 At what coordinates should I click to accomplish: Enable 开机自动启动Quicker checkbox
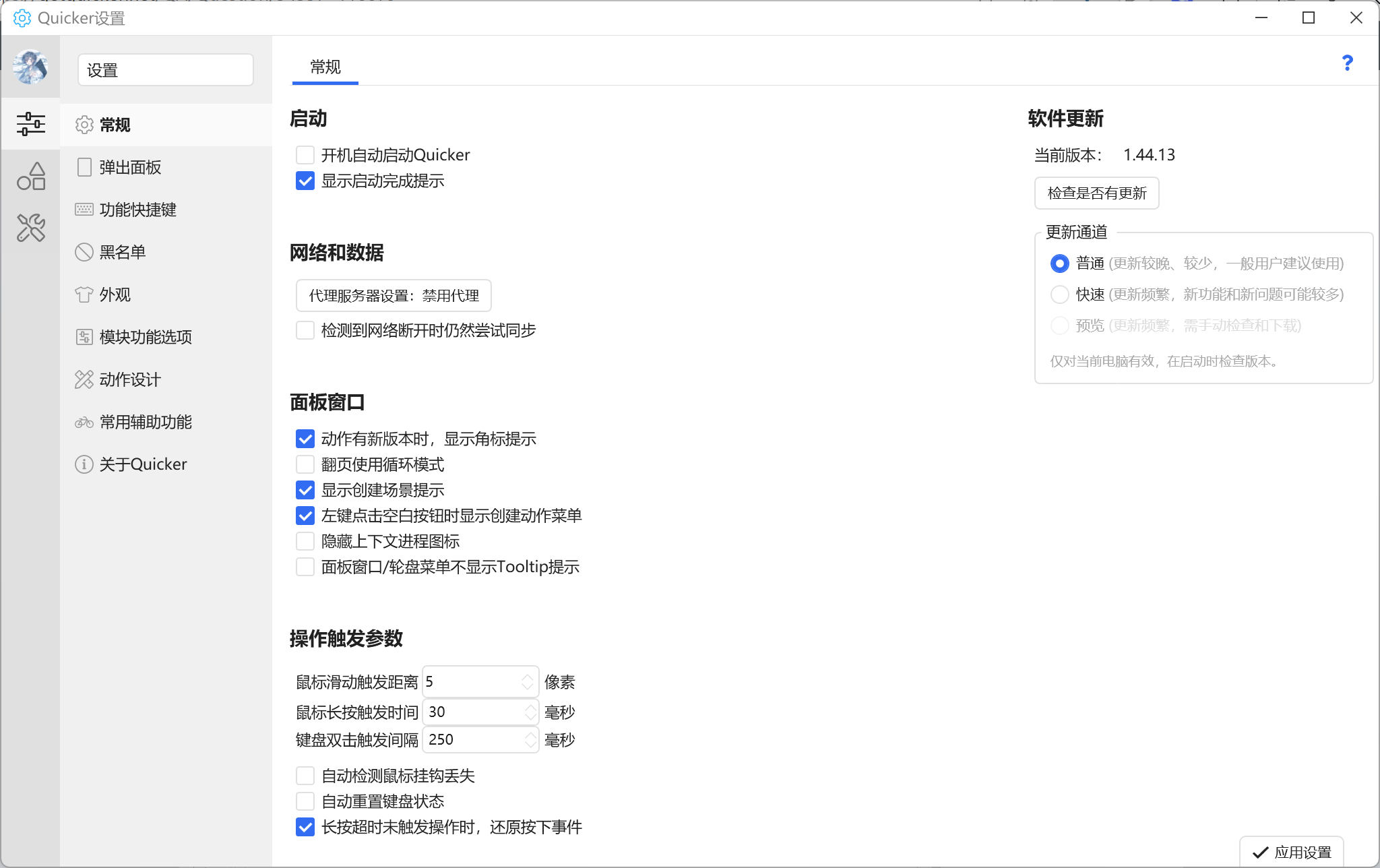(305, 155)
